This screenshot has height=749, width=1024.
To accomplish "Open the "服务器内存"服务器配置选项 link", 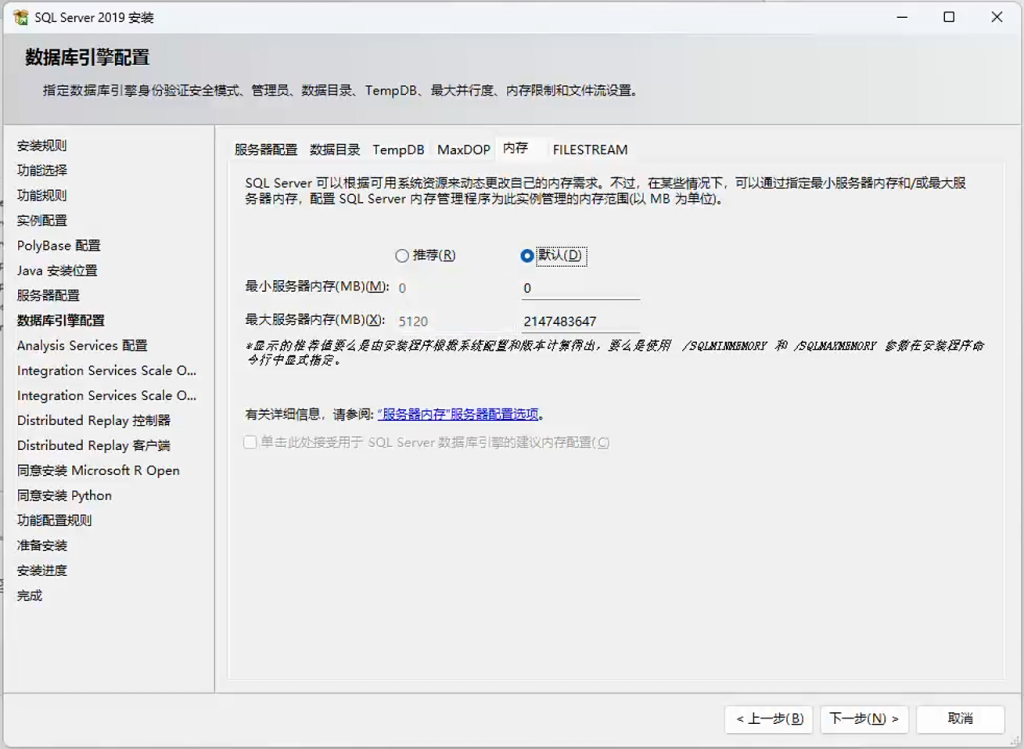I will tap(458, 414).
